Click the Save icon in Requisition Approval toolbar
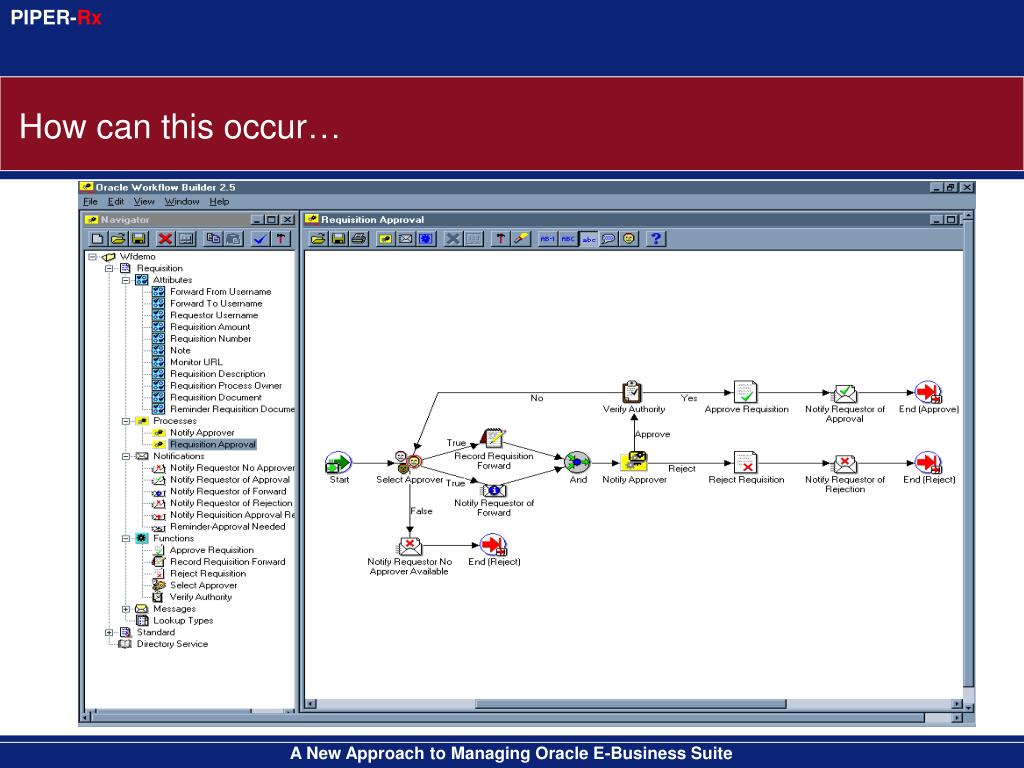Screen dimensions: 1024x768 [338, 239]
